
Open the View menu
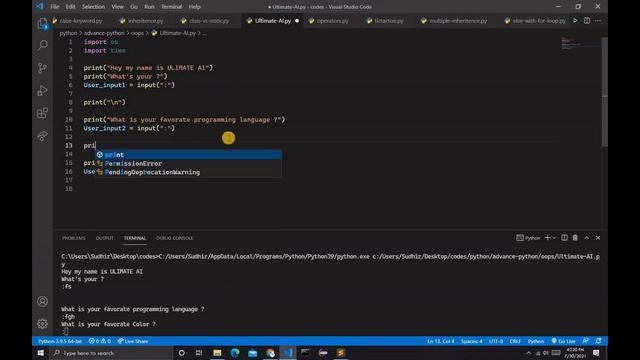(118, 7)
